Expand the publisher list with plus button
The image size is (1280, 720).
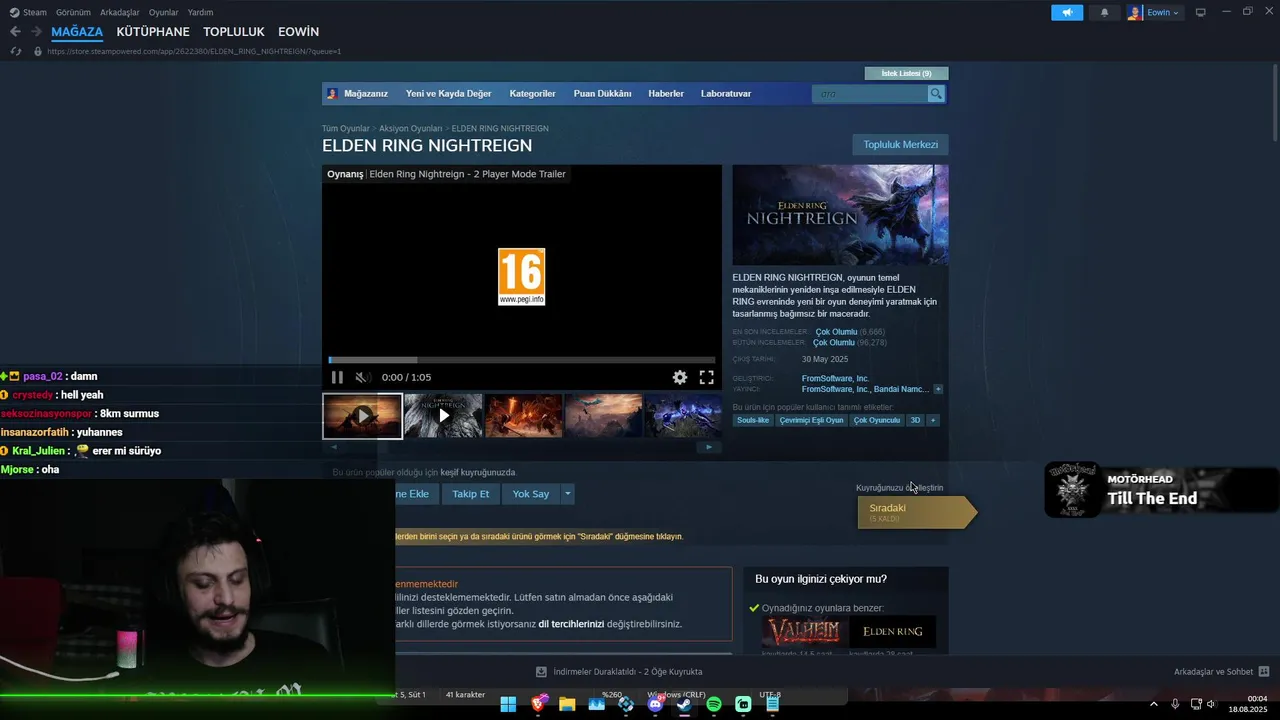(938, 389)
